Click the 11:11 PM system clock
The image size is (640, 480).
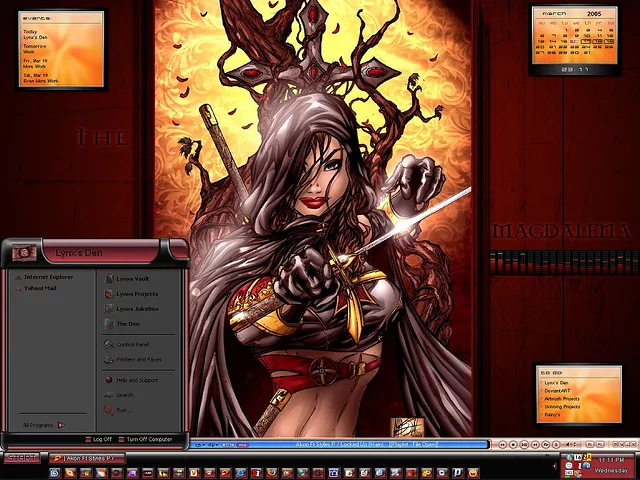[611, 460]
